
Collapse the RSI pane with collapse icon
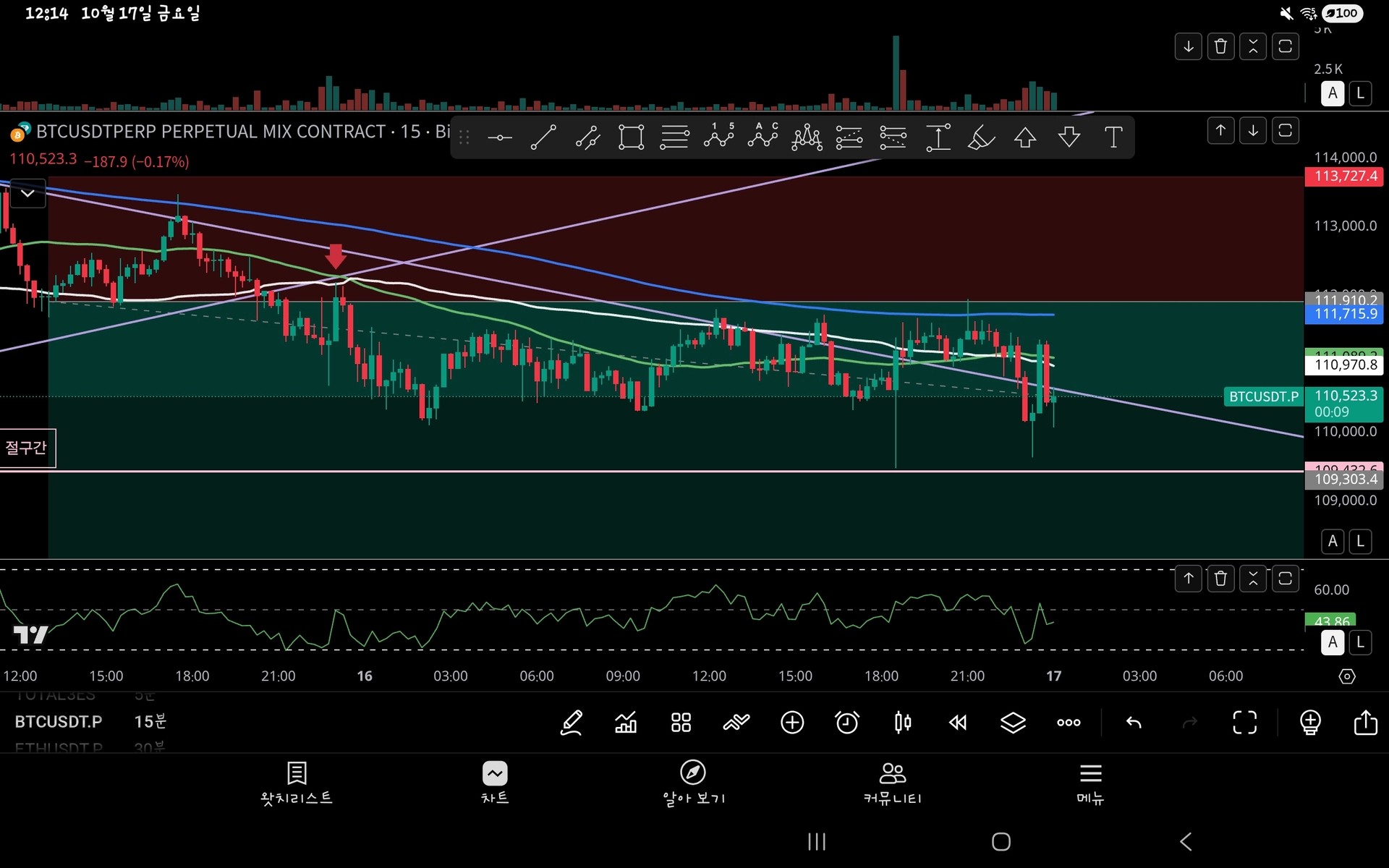[1253, 579]
